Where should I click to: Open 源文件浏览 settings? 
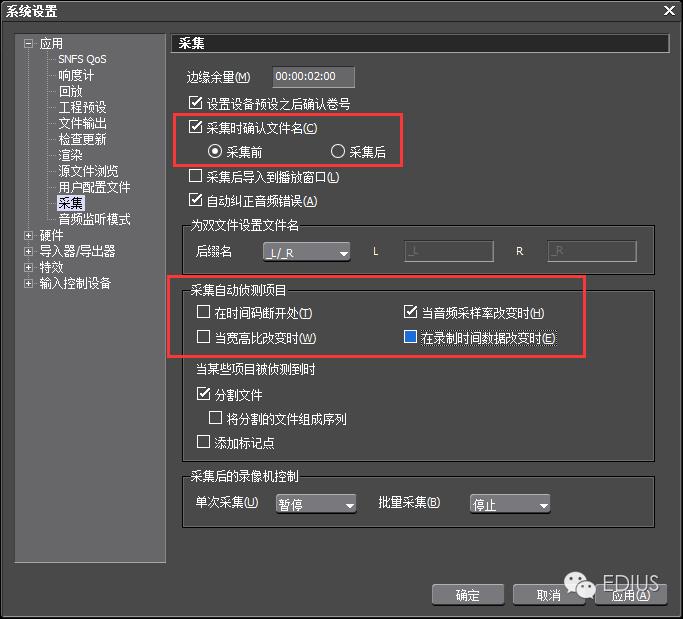point(88,171)
